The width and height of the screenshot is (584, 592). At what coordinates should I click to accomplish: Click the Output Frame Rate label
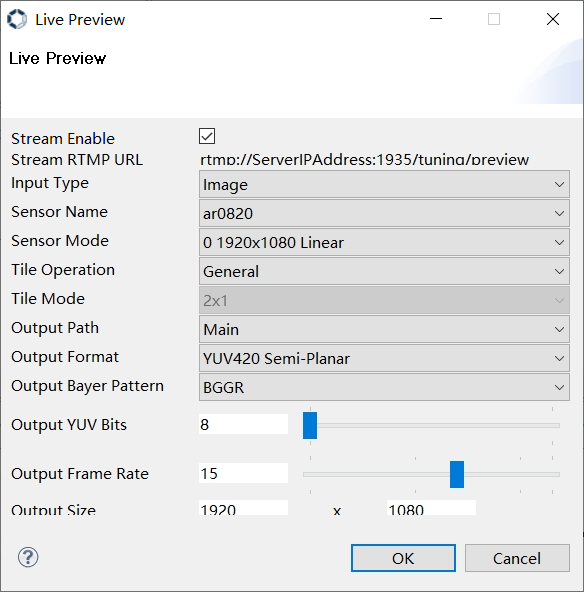click(80, 474)
